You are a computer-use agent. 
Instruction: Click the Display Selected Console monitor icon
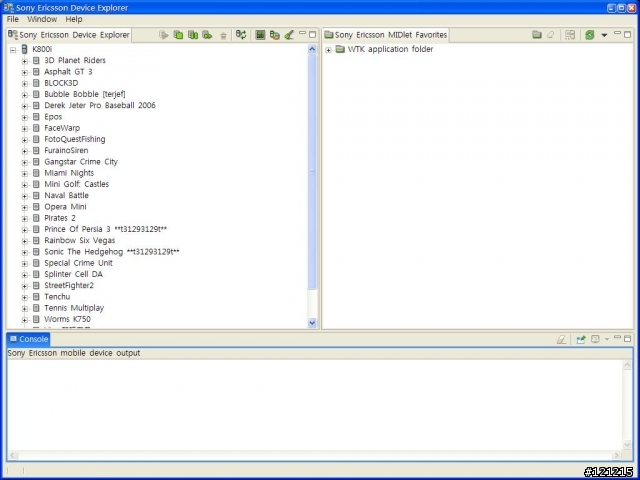pyautogui.click(x=596, y=339)
